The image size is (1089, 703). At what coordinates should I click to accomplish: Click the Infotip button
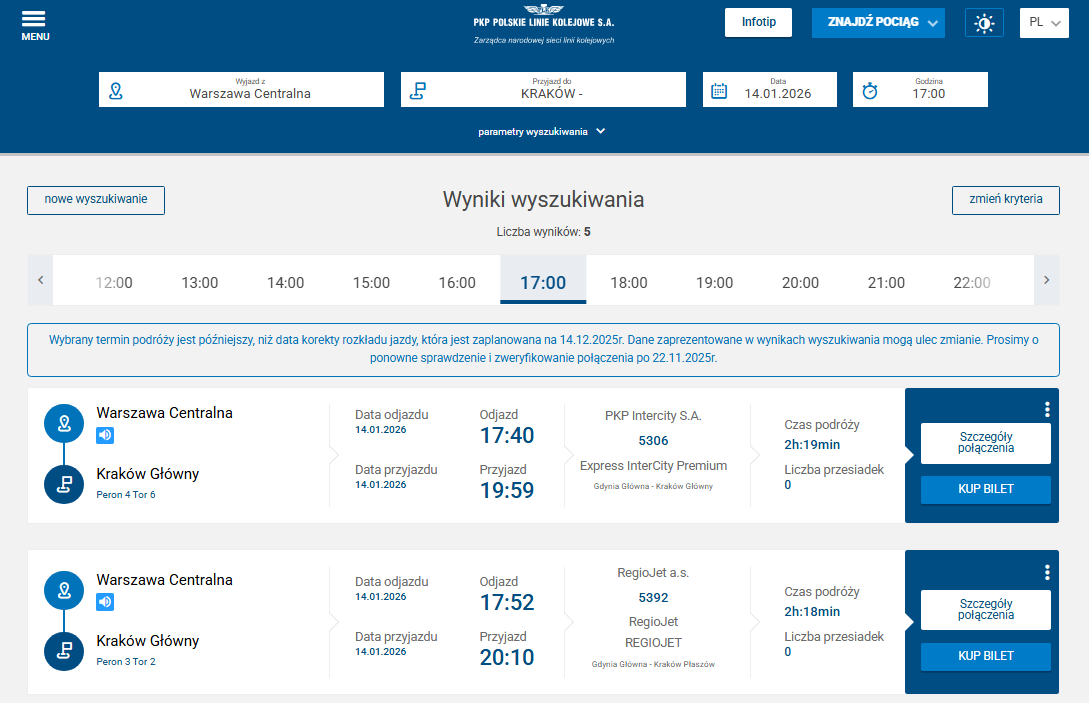click(x=758, y=22)
